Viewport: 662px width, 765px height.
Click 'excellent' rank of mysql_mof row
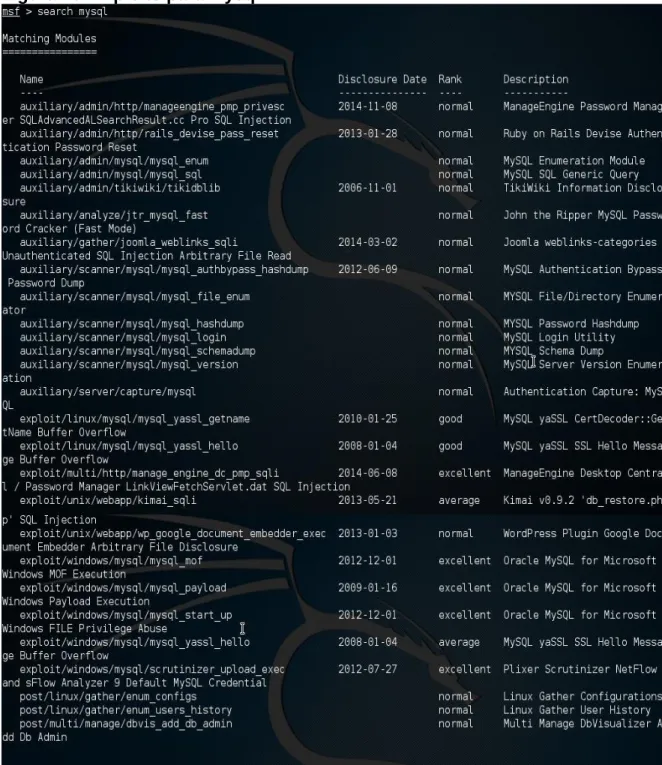click(x=464, y=561)
